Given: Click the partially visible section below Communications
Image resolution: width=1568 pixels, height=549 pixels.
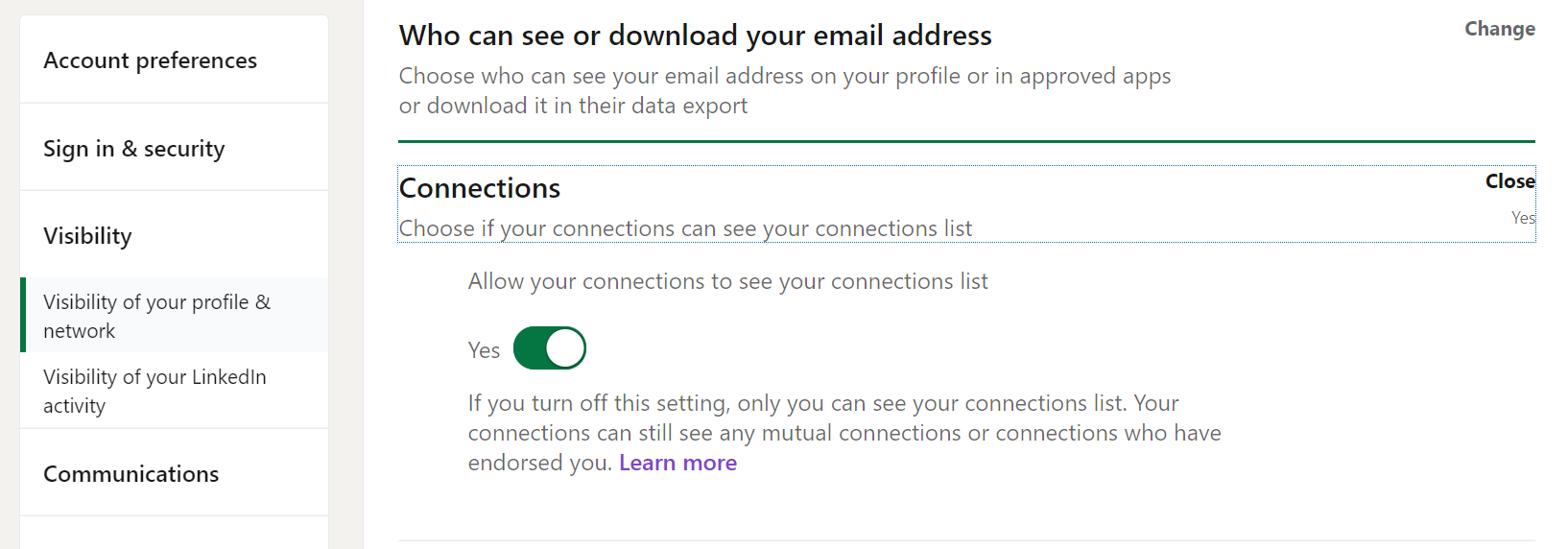Looking at the screenshot, I should coord(174,533).
